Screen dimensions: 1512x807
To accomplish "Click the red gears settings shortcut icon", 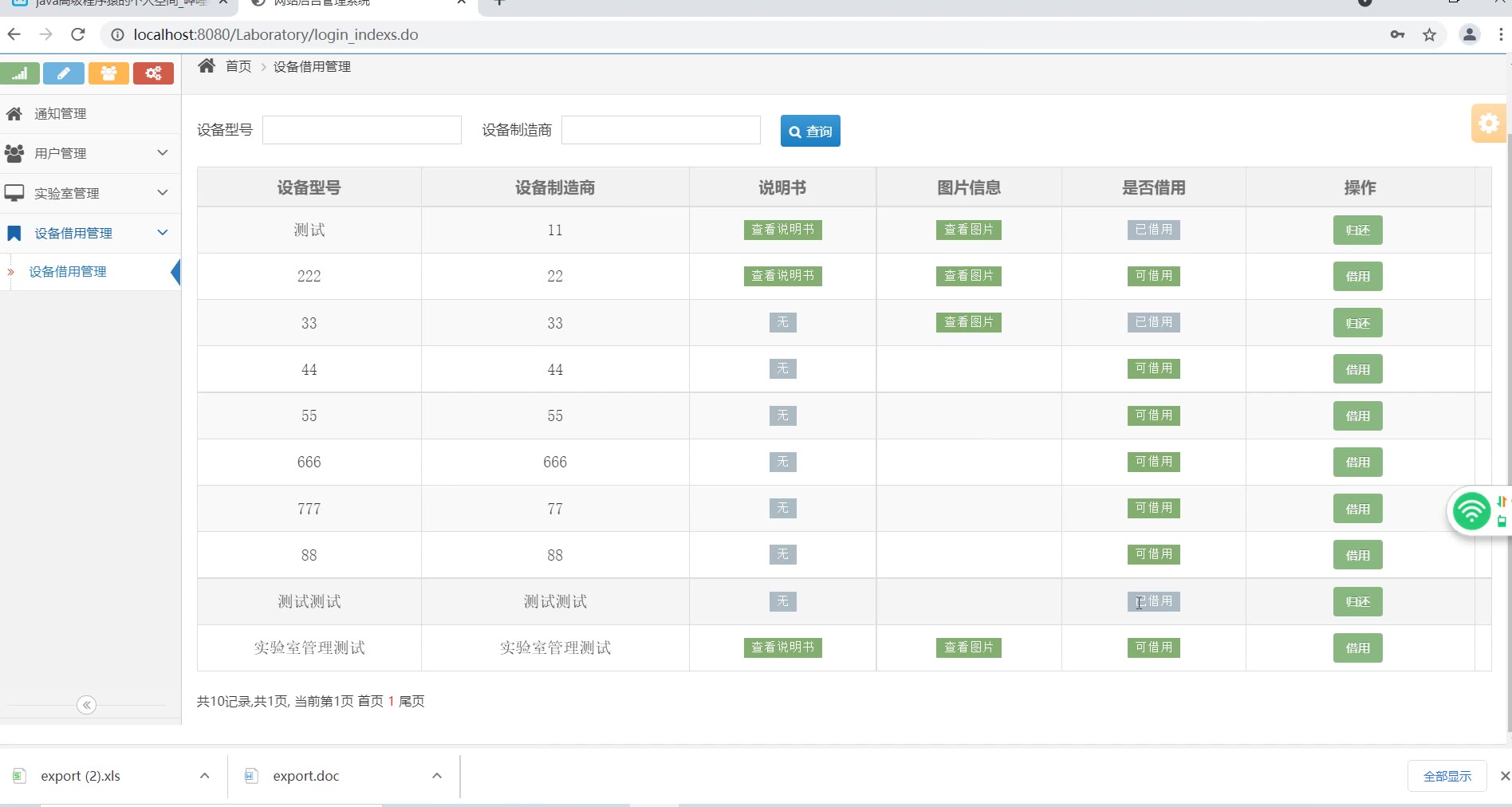I will (x=153, y=73).
